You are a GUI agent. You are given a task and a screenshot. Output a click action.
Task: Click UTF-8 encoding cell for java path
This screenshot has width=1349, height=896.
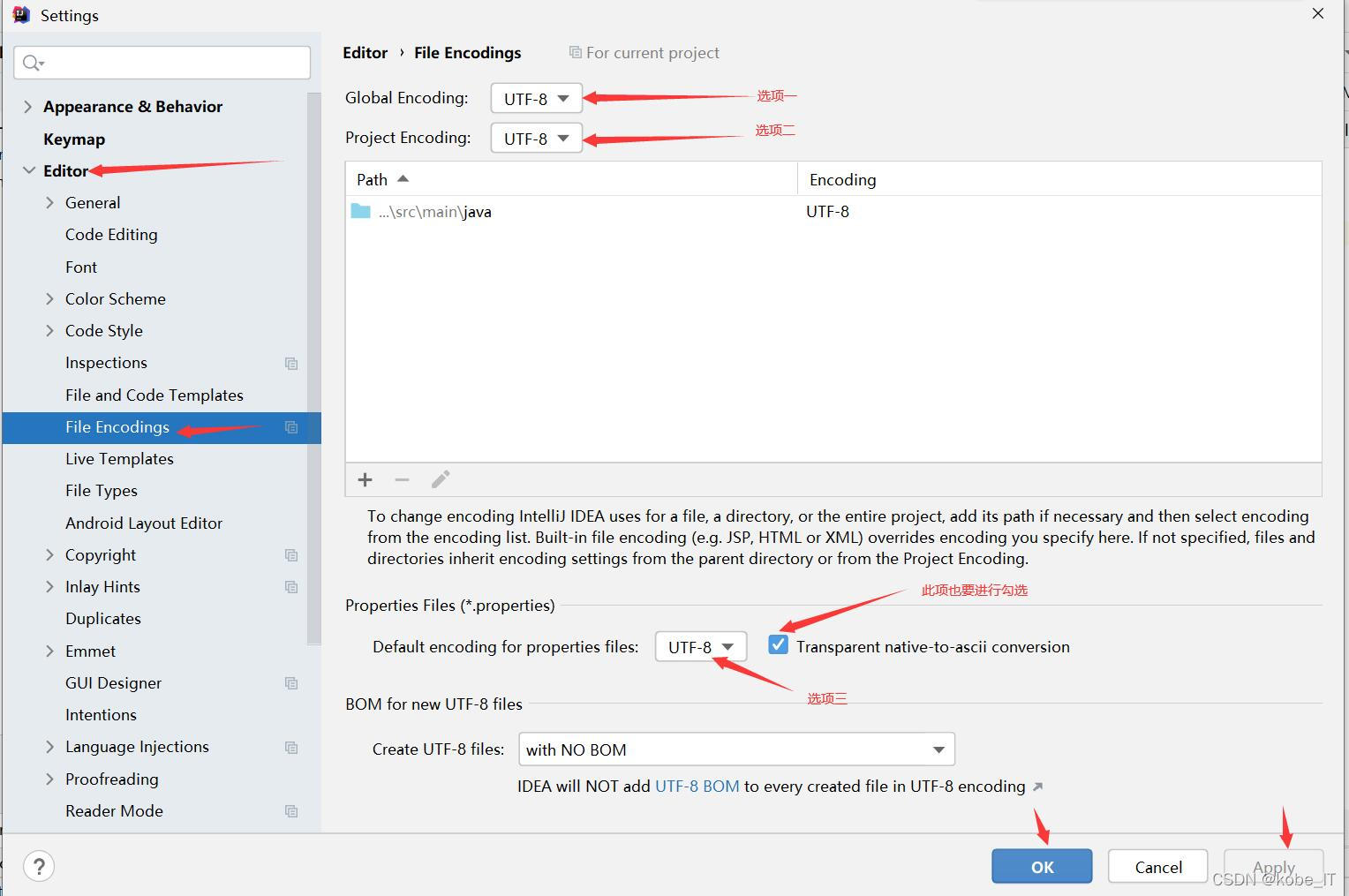(x=827, y=211)
